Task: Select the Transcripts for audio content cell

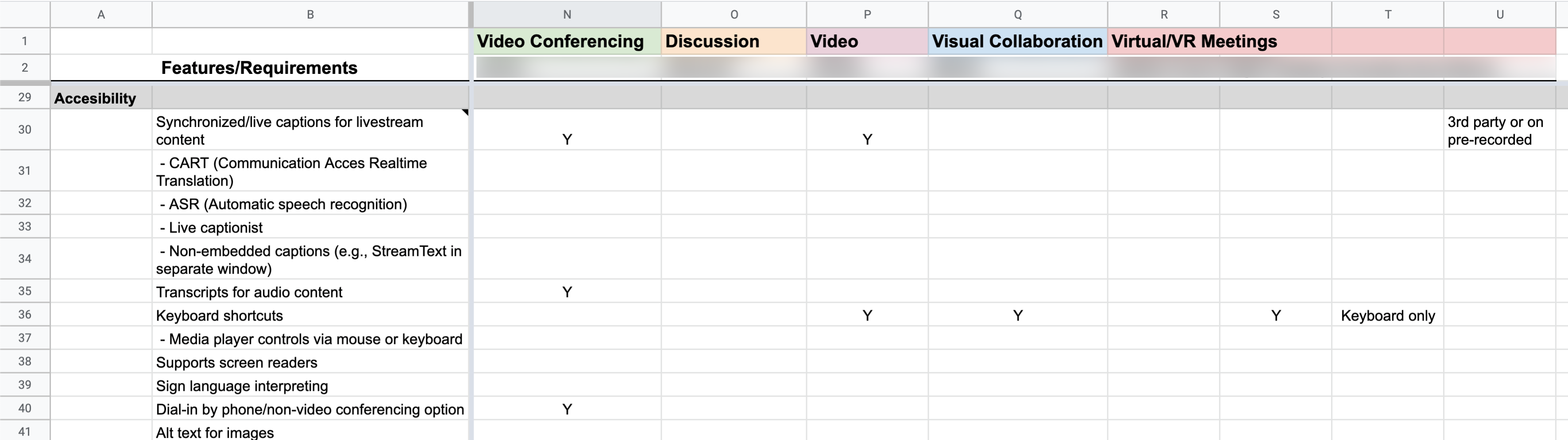Action: [310, 292]
